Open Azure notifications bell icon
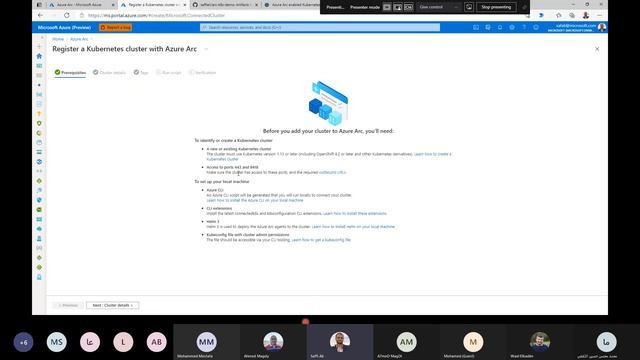The width and height of the screenshot is (640, 360). click(500, 27)
